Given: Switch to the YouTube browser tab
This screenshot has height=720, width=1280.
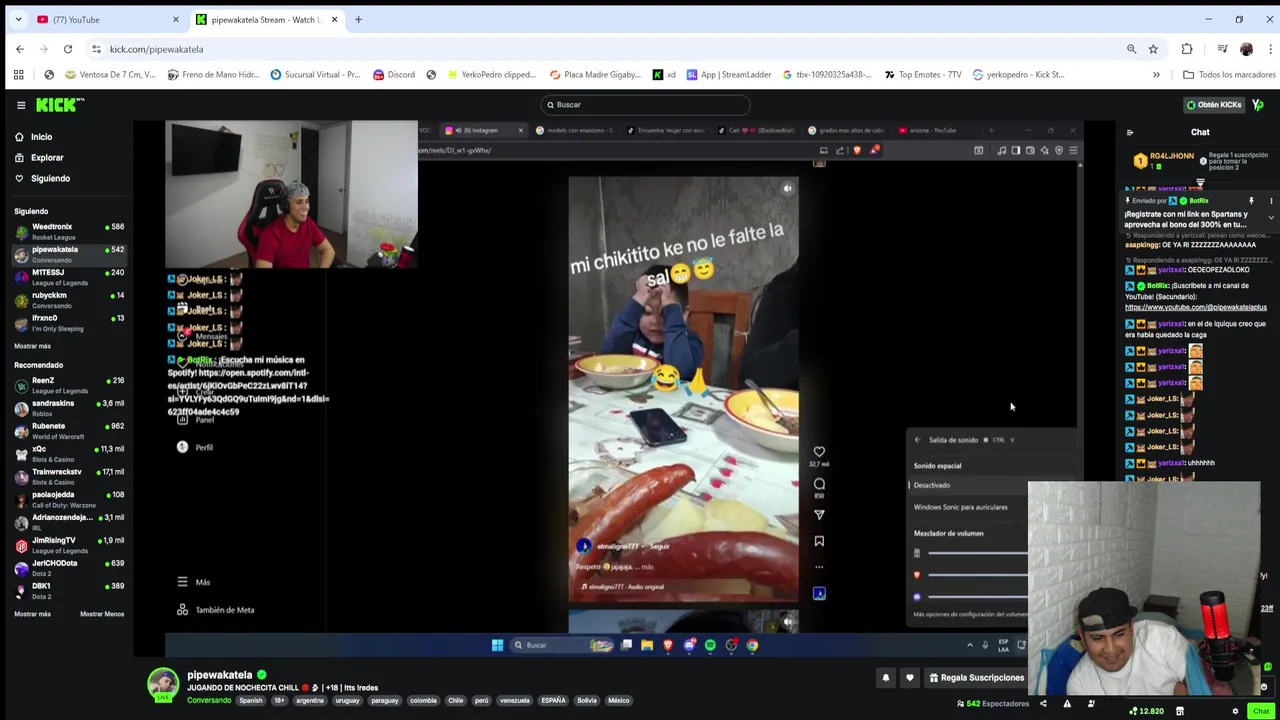Looking at the screenshot, I should click(x=105, y=19).
